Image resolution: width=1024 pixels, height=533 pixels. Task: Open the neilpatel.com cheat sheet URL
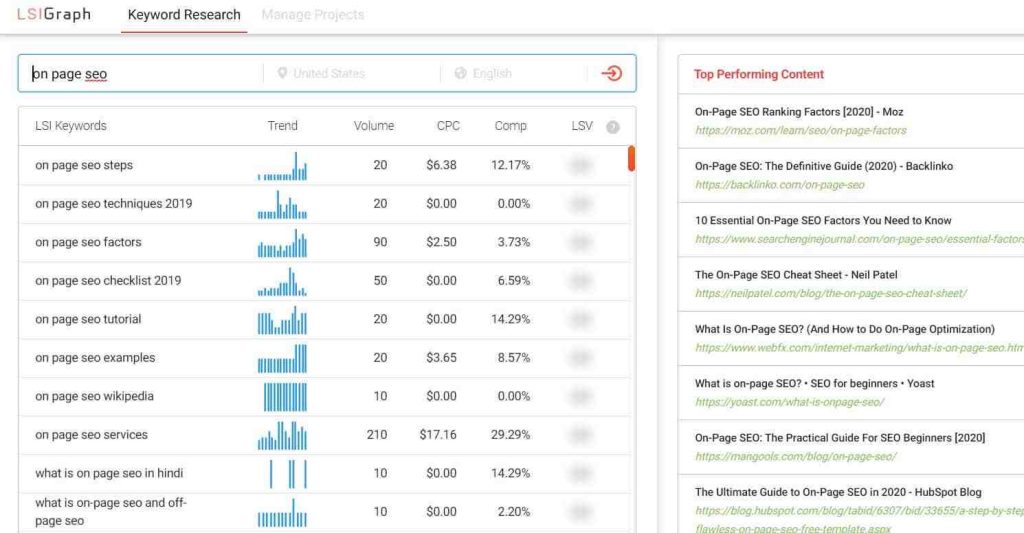(x=831, y=293)
